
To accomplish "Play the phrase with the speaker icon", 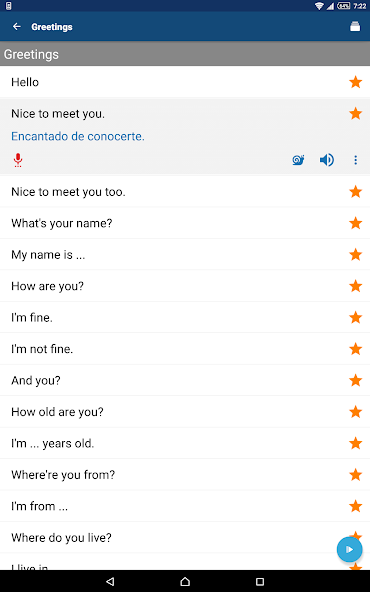I will coord(327,160).
